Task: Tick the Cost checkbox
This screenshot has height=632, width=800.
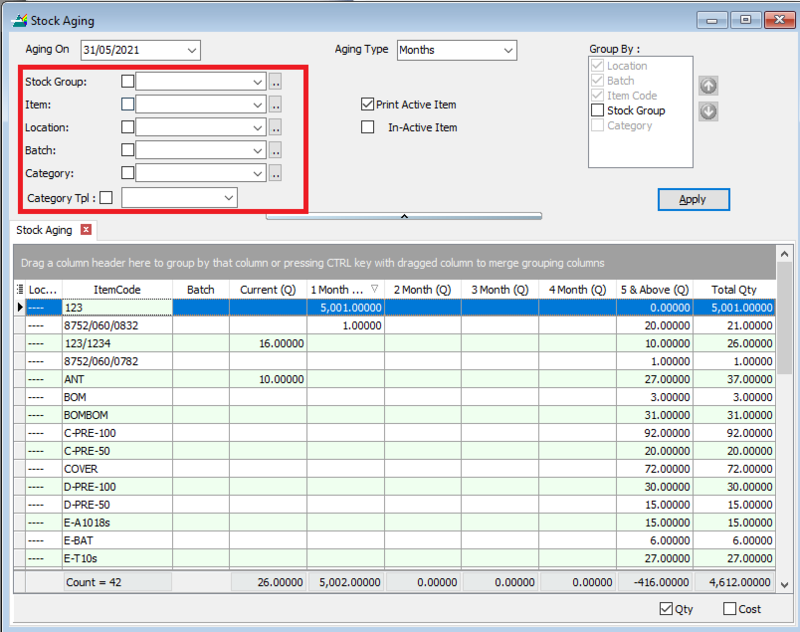Action: pos(729,609)
